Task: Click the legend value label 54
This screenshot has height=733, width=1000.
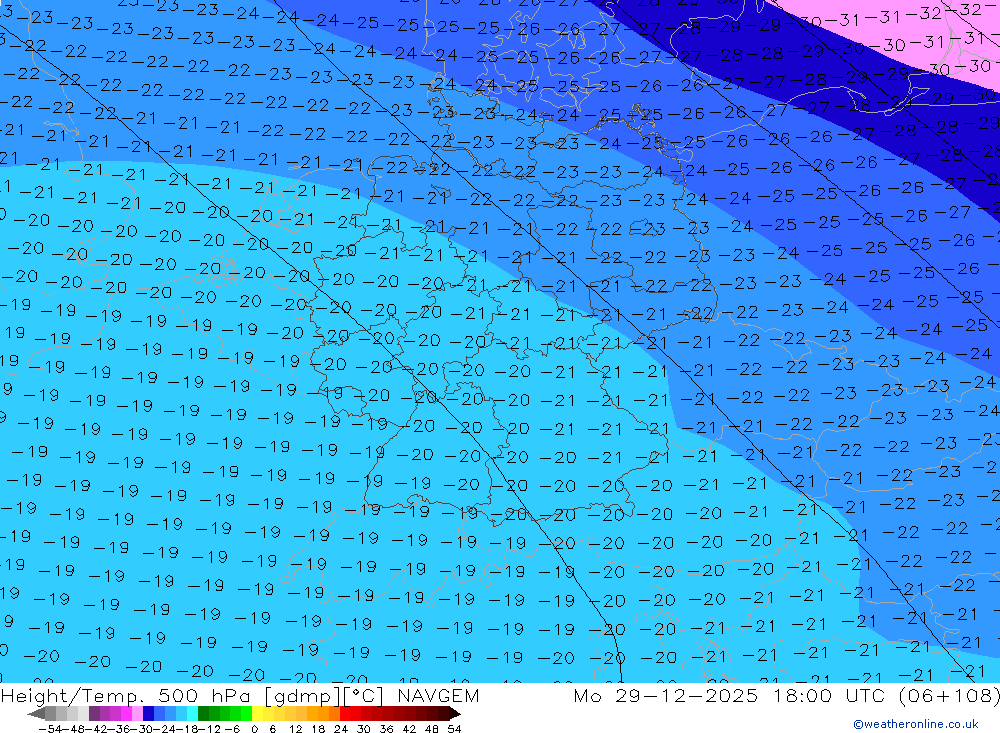Action: [454, 728]
